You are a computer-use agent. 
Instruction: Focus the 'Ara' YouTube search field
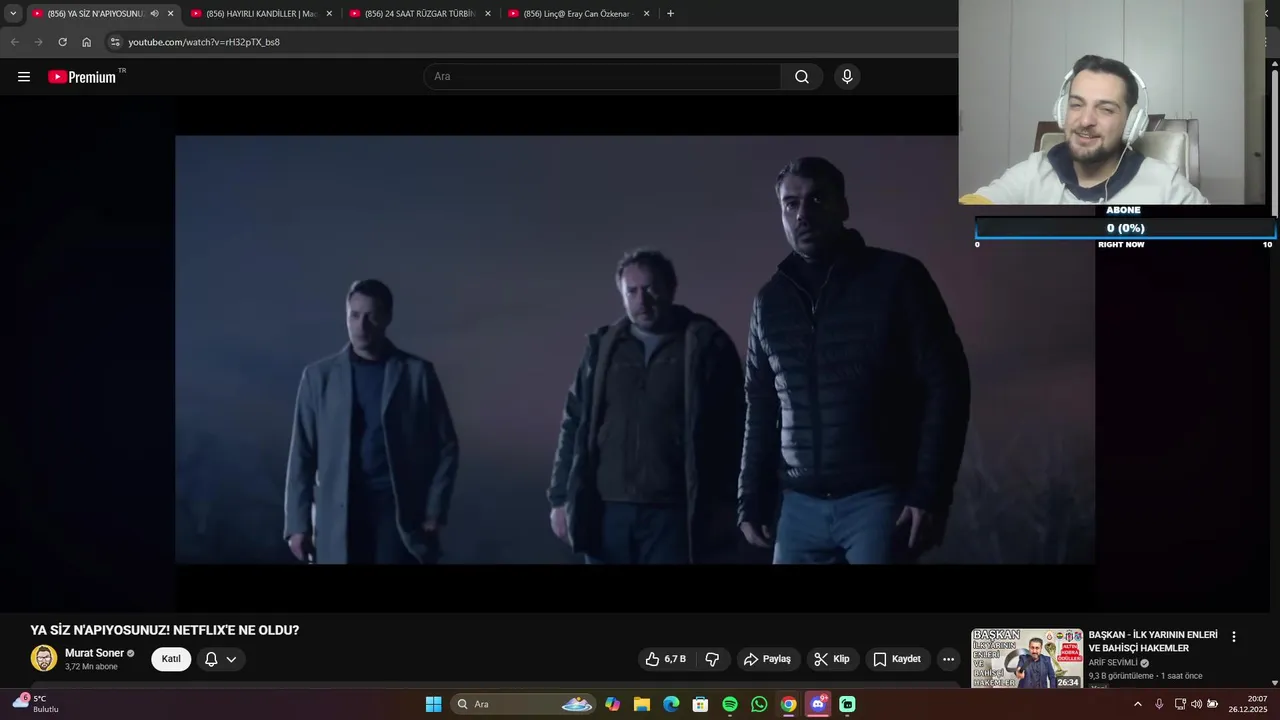(603, 77)
